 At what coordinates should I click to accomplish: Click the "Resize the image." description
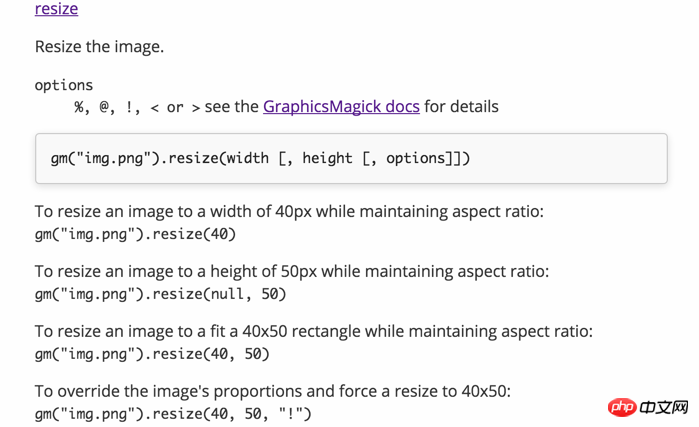click(x=99, y=47)
